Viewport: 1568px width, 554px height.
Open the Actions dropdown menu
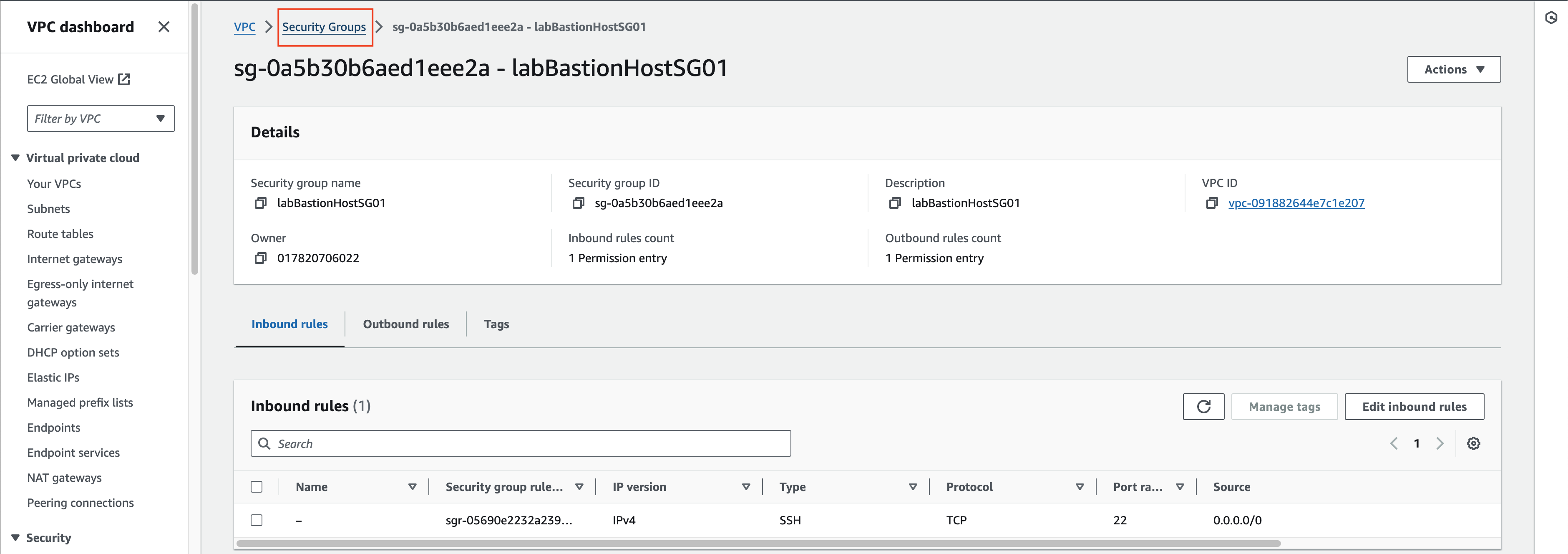pyautogui.click(x=1454, y=69)
